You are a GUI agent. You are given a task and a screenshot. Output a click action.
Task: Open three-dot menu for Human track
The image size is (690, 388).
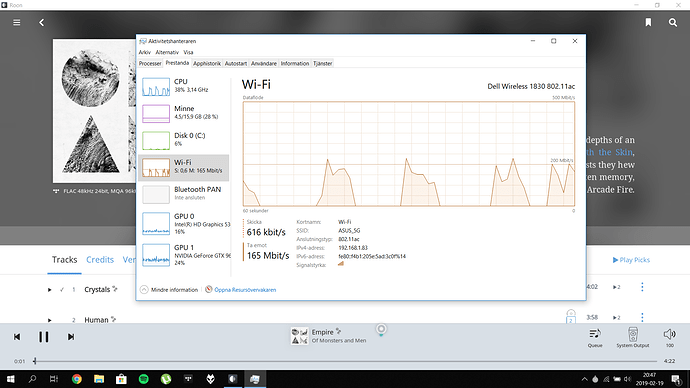pos(642,317)
